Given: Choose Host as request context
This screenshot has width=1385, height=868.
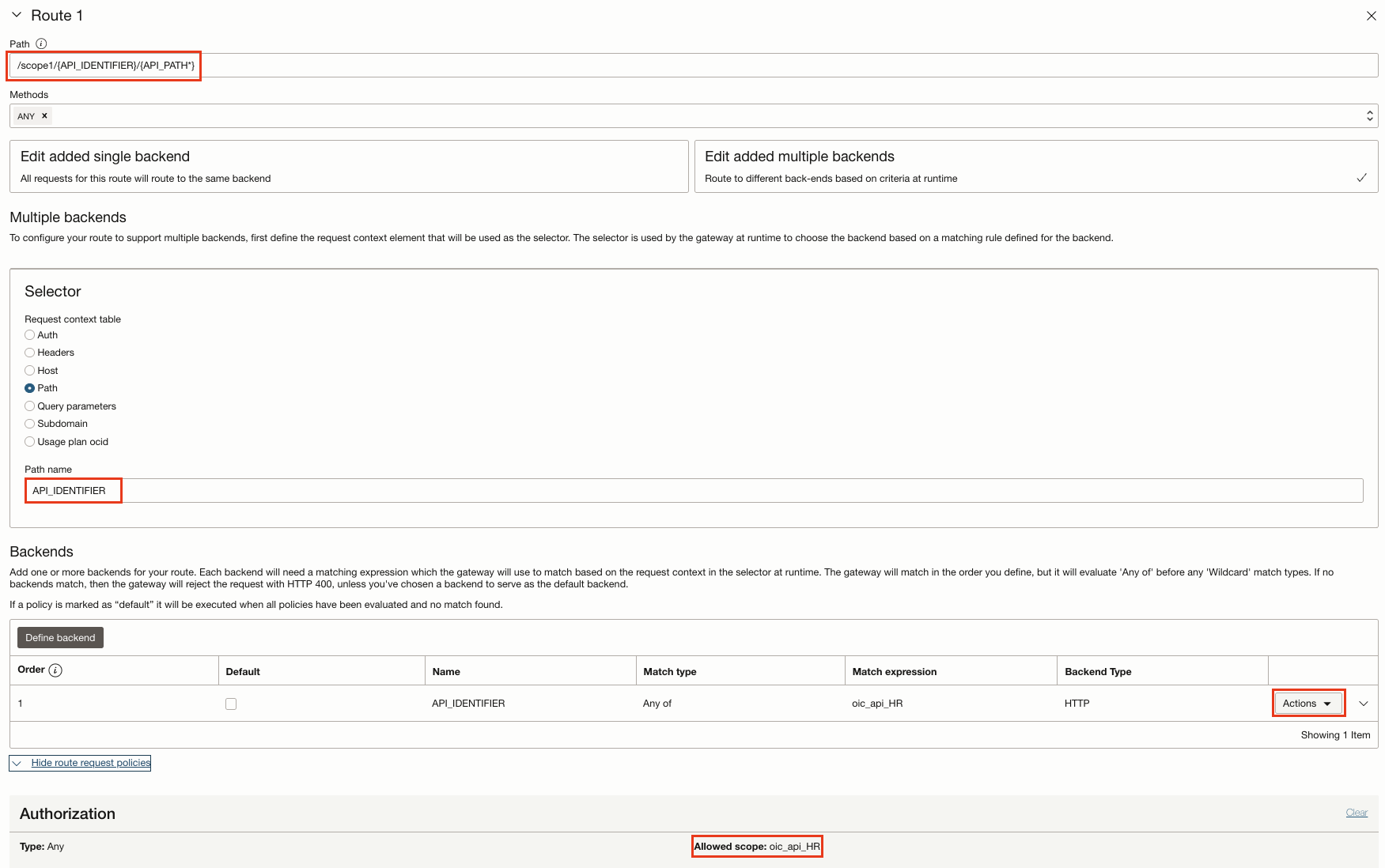Looking at the screenshot, I should (30, 371).
